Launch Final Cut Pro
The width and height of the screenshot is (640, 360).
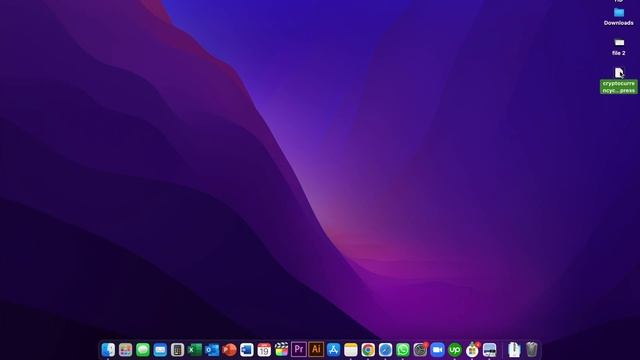[282, 350]
